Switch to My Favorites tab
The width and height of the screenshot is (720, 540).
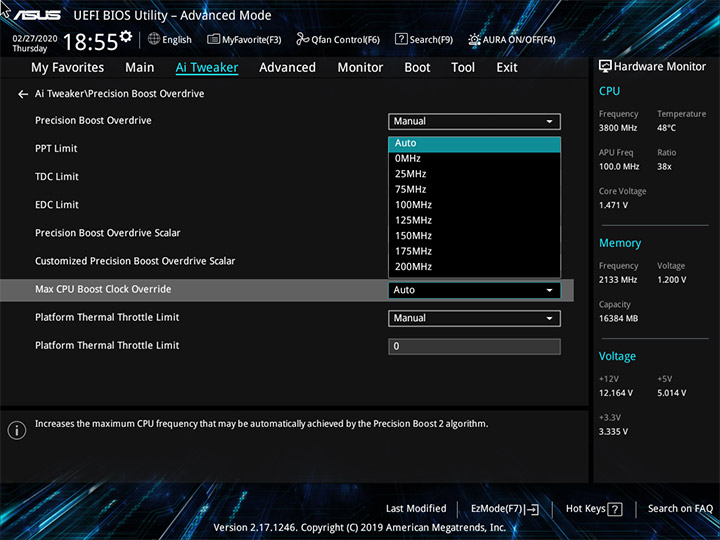pos(68,68)
